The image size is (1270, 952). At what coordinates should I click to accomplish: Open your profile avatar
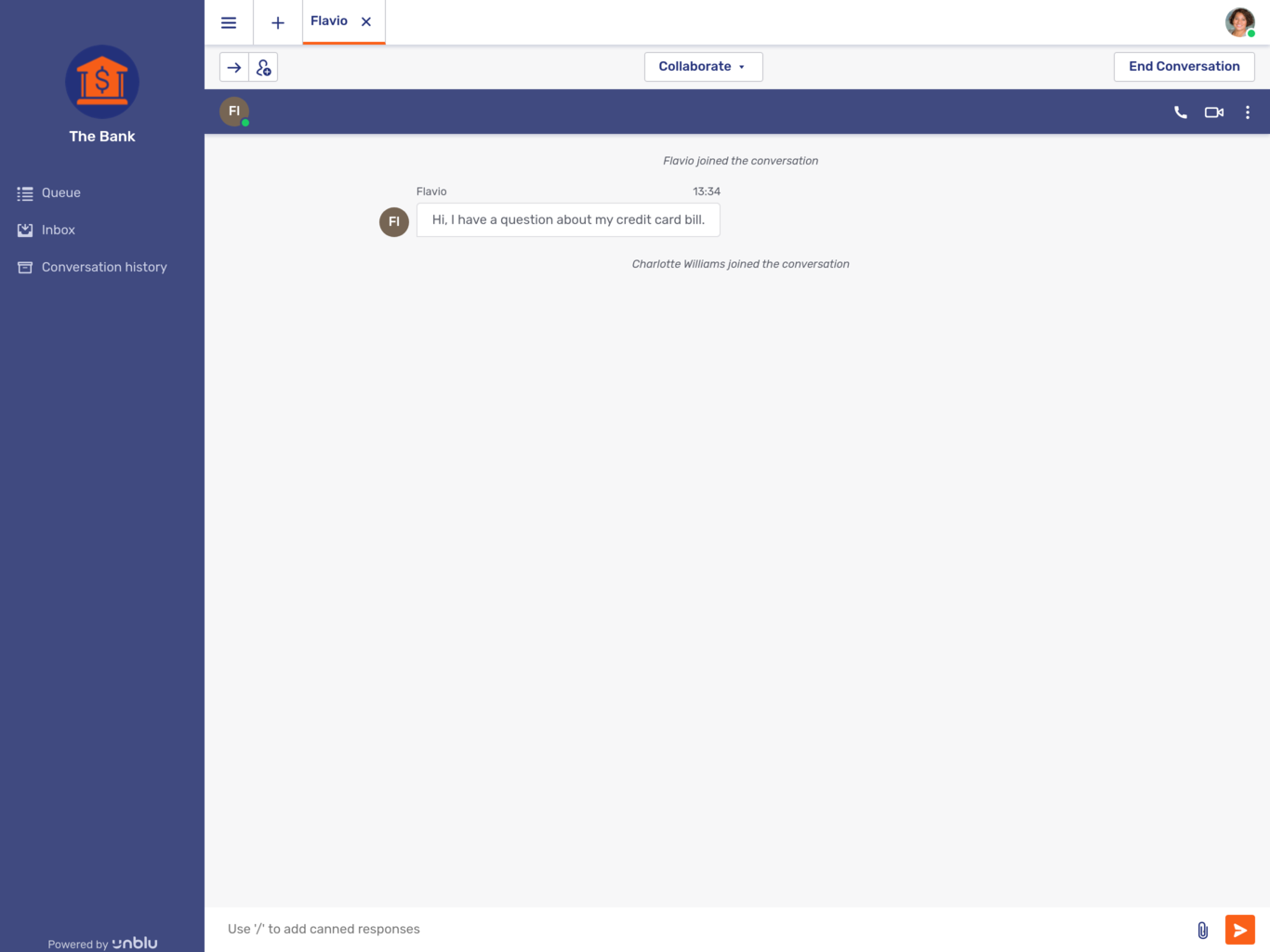1239,21
